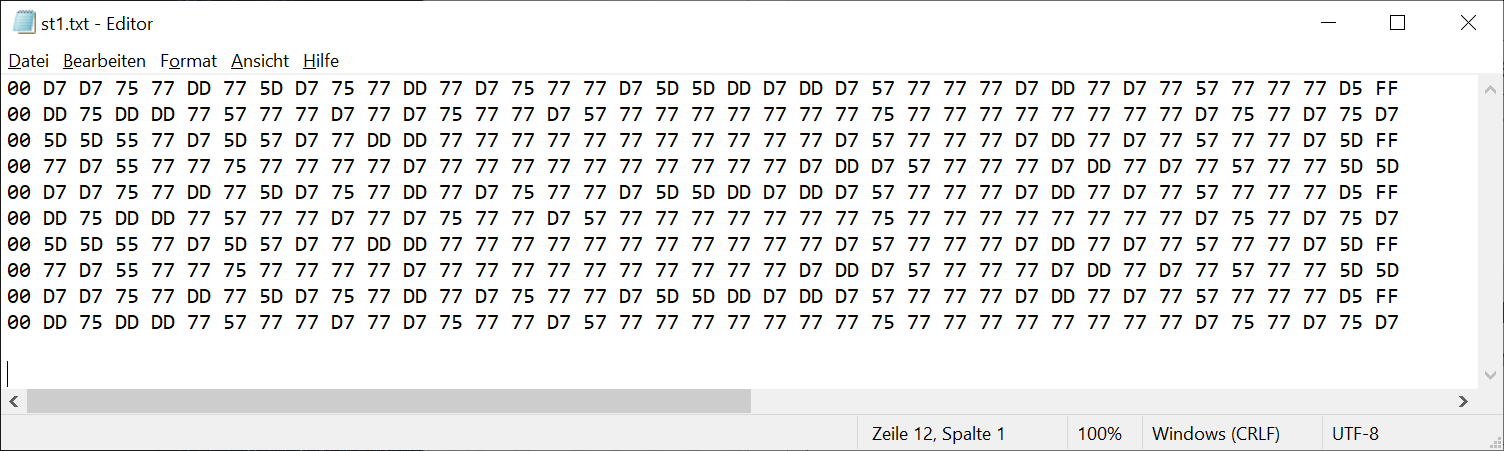Open the Bearbeiten menu
Screen dimensions: 1504x451
click(104, 61)
